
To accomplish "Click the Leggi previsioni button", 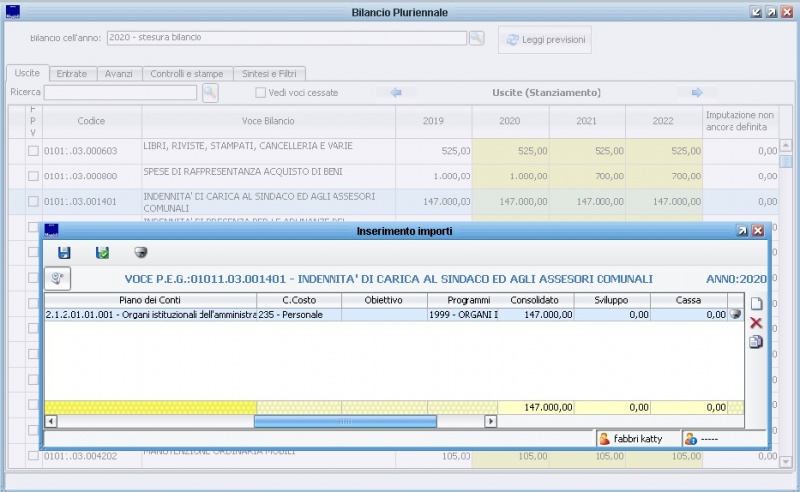I will tap(544, 39).
